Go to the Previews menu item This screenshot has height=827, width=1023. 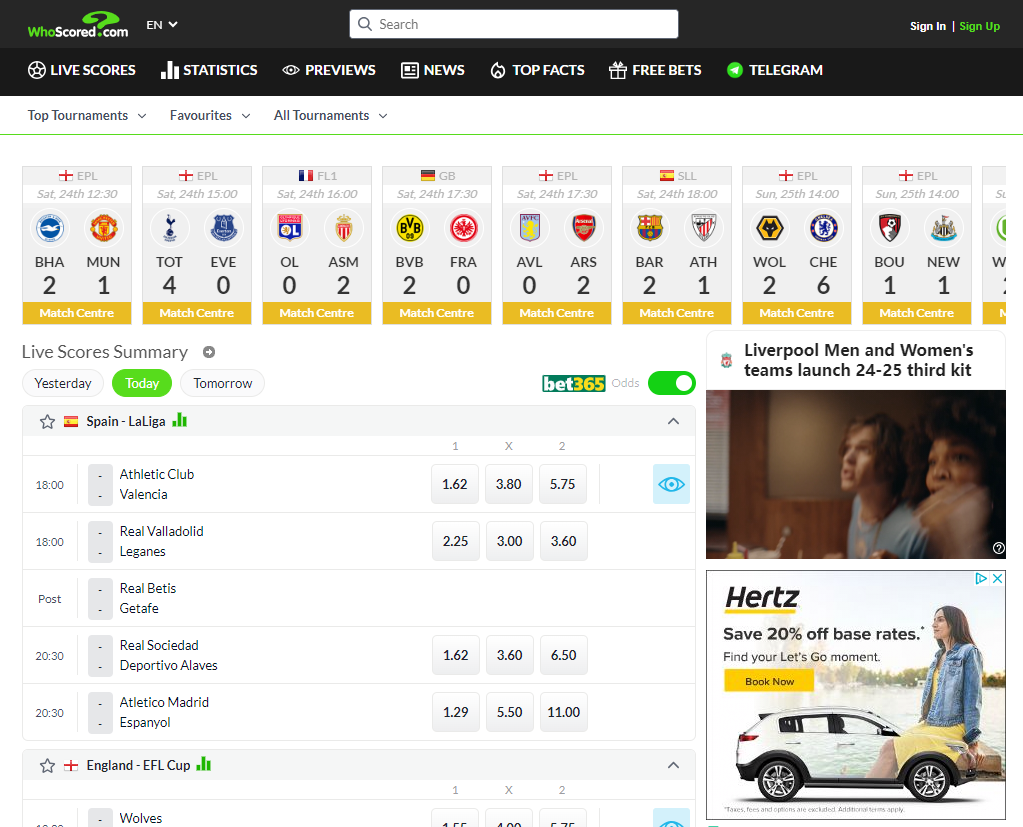[x=329, y=70]
